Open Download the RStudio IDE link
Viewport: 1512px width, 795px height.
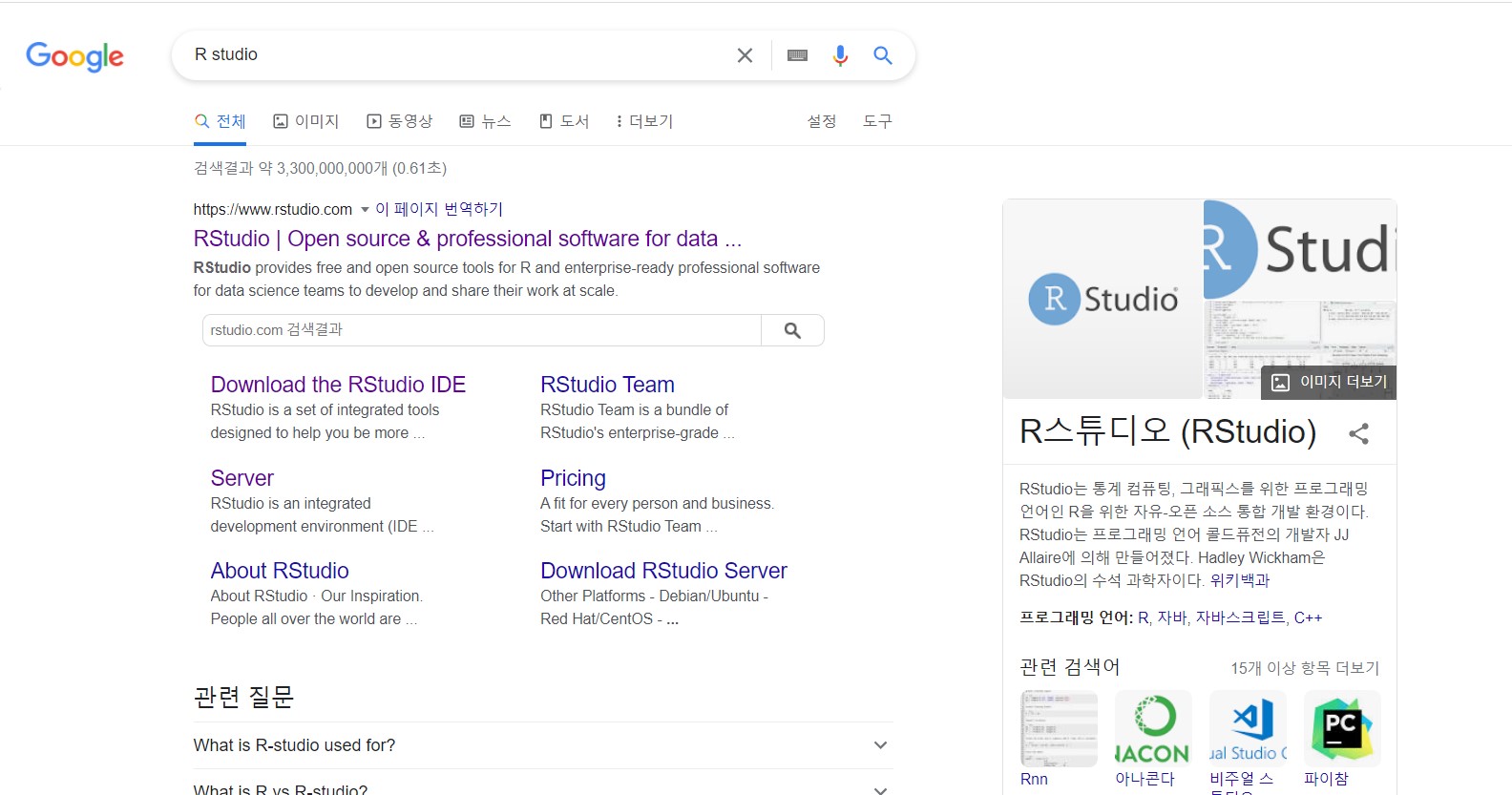338,385
